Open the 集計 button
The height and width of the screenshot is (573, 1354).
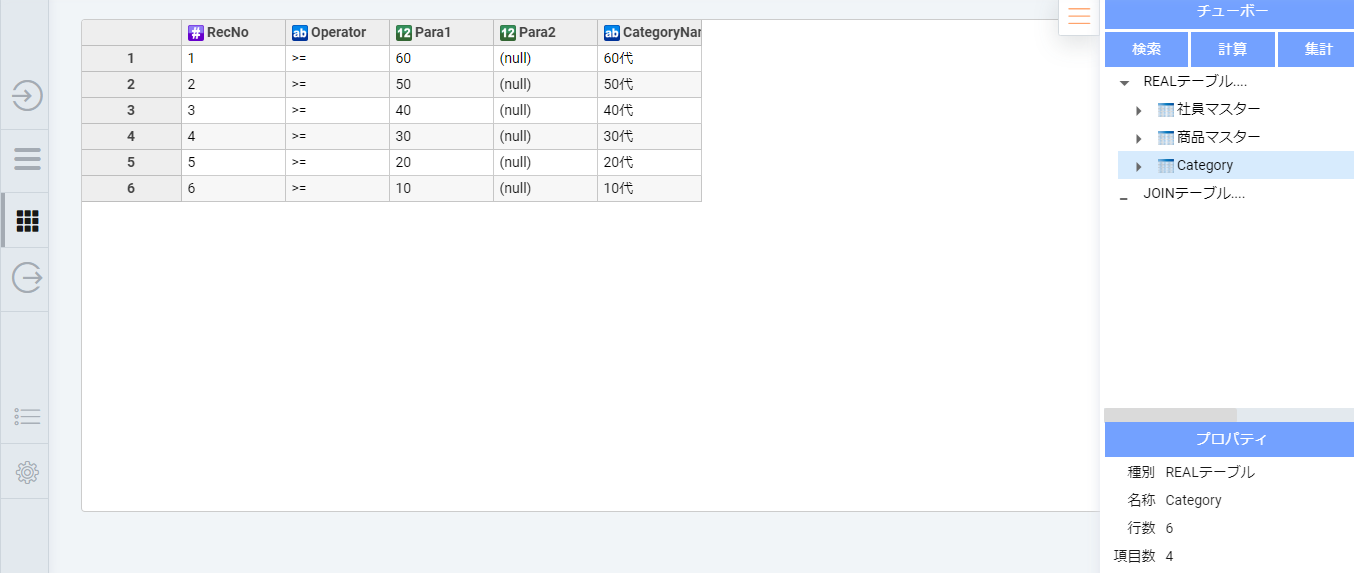[1317, 49]
